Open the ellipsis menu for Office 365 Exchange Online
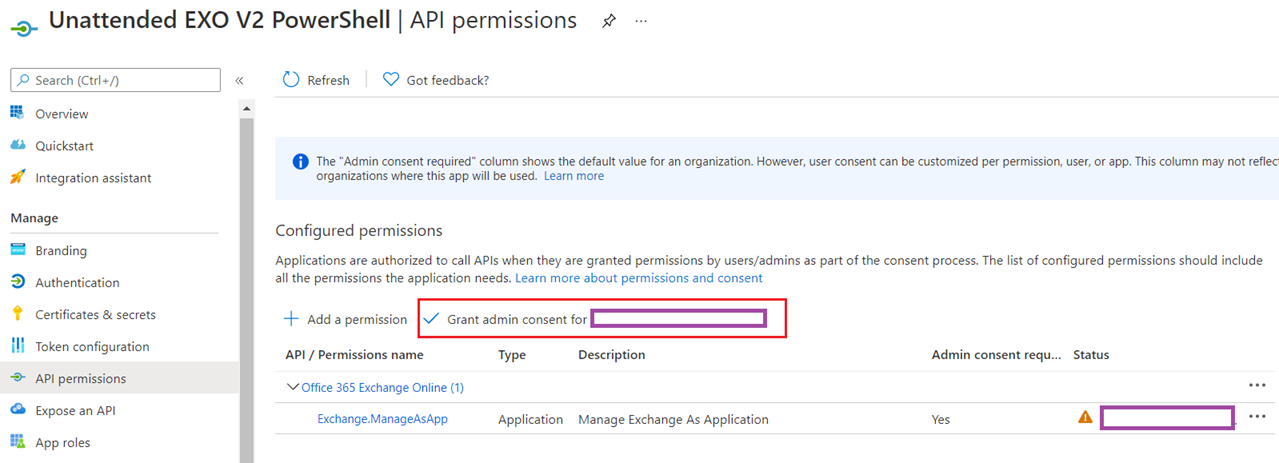This screenshot has height=463, width=1279. pos(1257,384)
